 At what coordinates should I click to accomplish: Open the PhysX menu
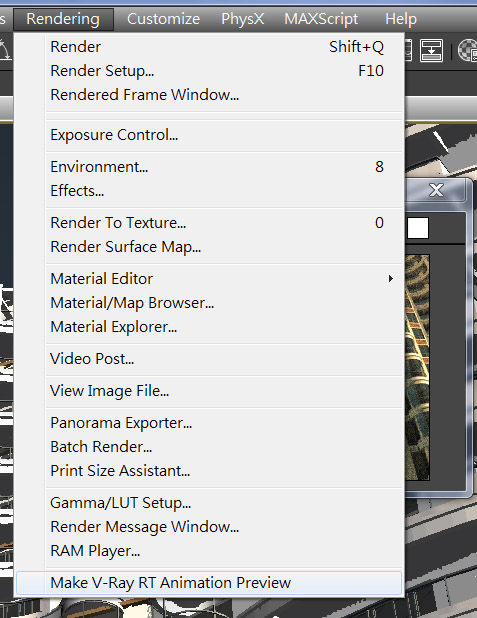pyautogui.click(x=242, y=19)
